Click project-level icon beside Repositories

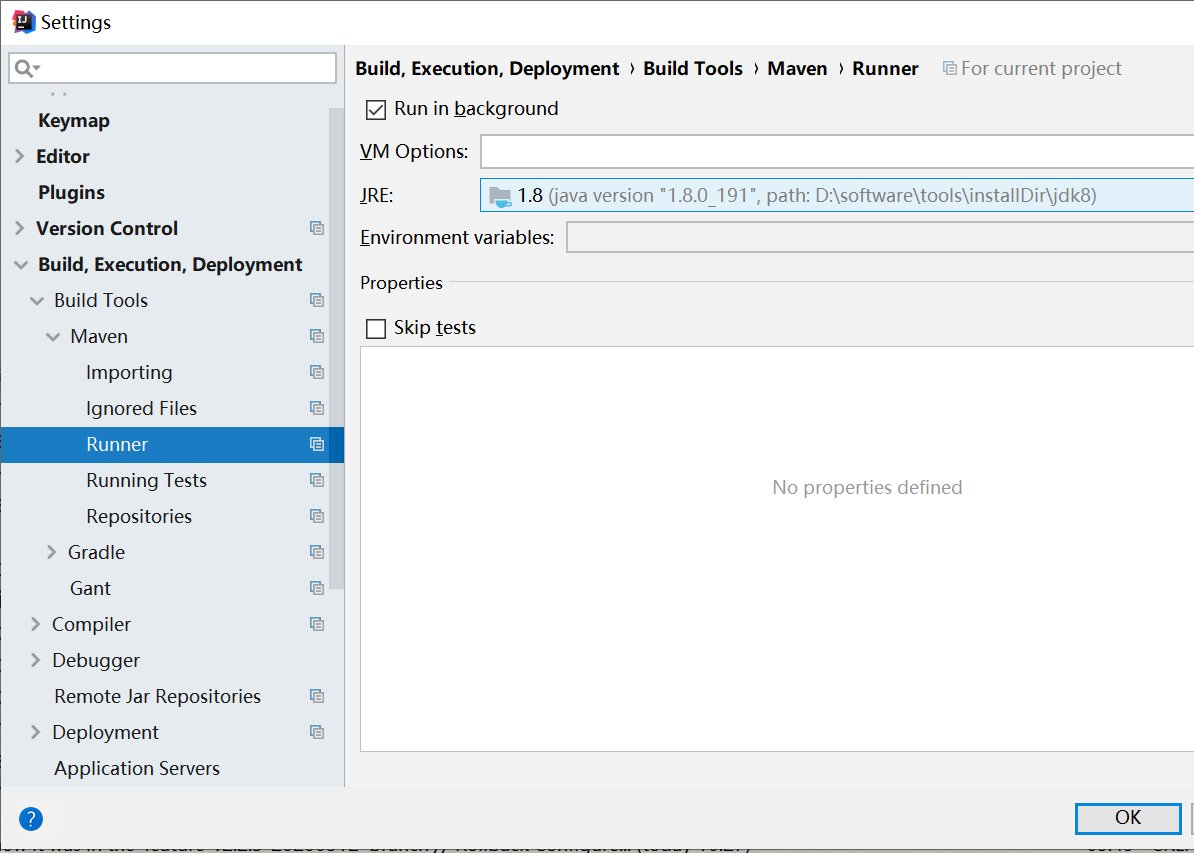click(317, 516)
